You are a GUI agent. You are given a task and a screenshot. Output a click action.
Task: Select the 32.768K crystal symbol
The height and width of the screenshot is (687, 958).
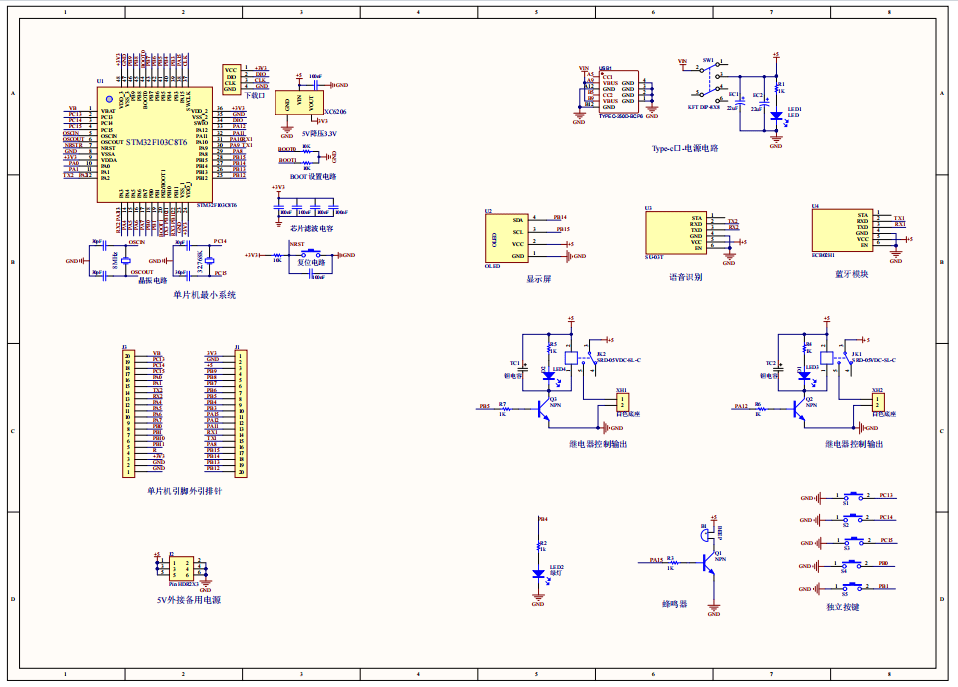211,260
